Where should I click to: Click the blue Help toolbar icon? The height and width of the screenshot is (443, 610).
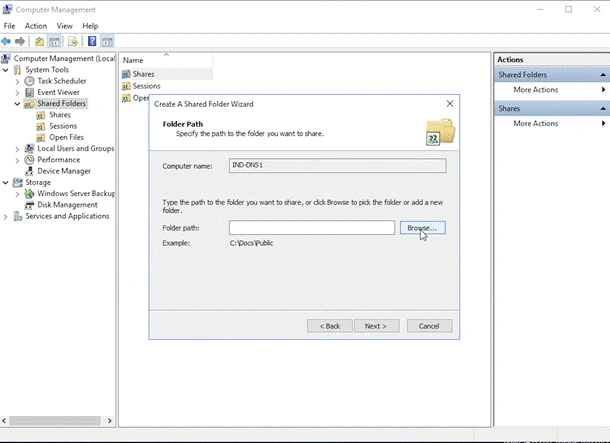click(92, 41)
